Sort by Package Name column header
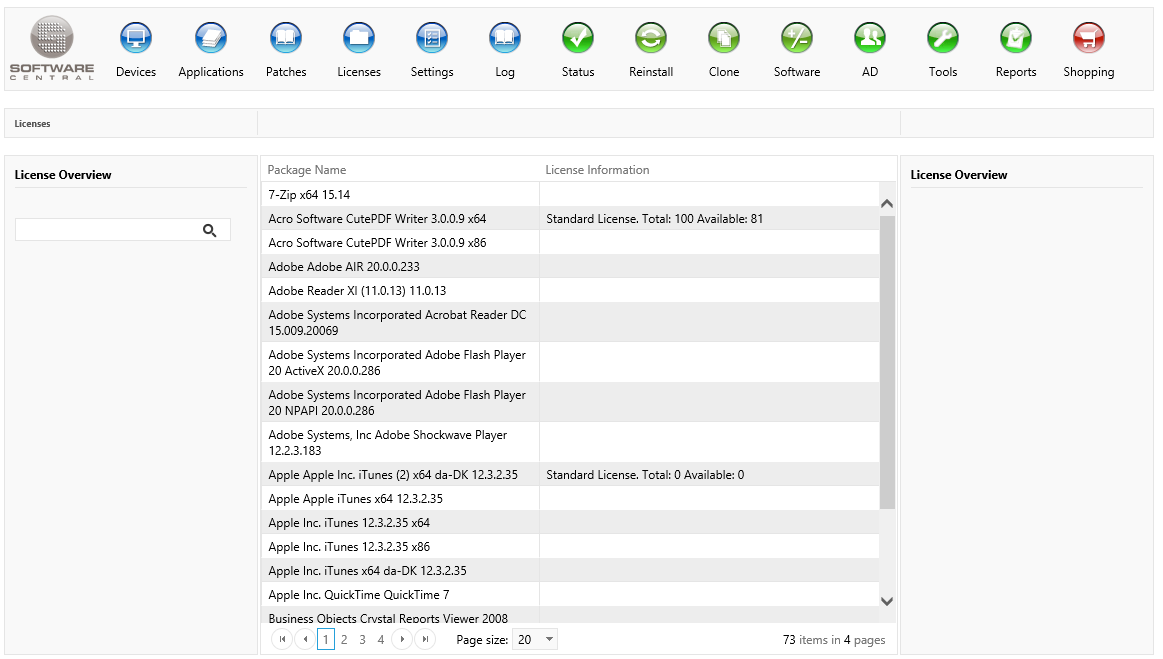 click(307, 170)
